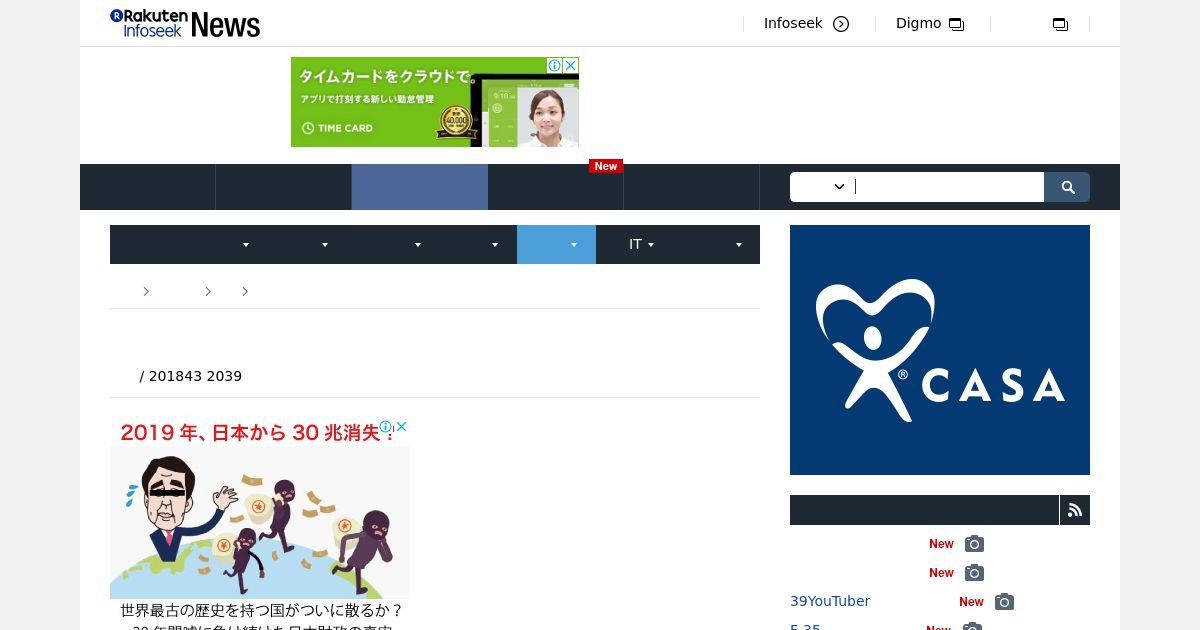
Task: Click the 2019年 ad cartoon illustration
Action: [x=260, y=522]
